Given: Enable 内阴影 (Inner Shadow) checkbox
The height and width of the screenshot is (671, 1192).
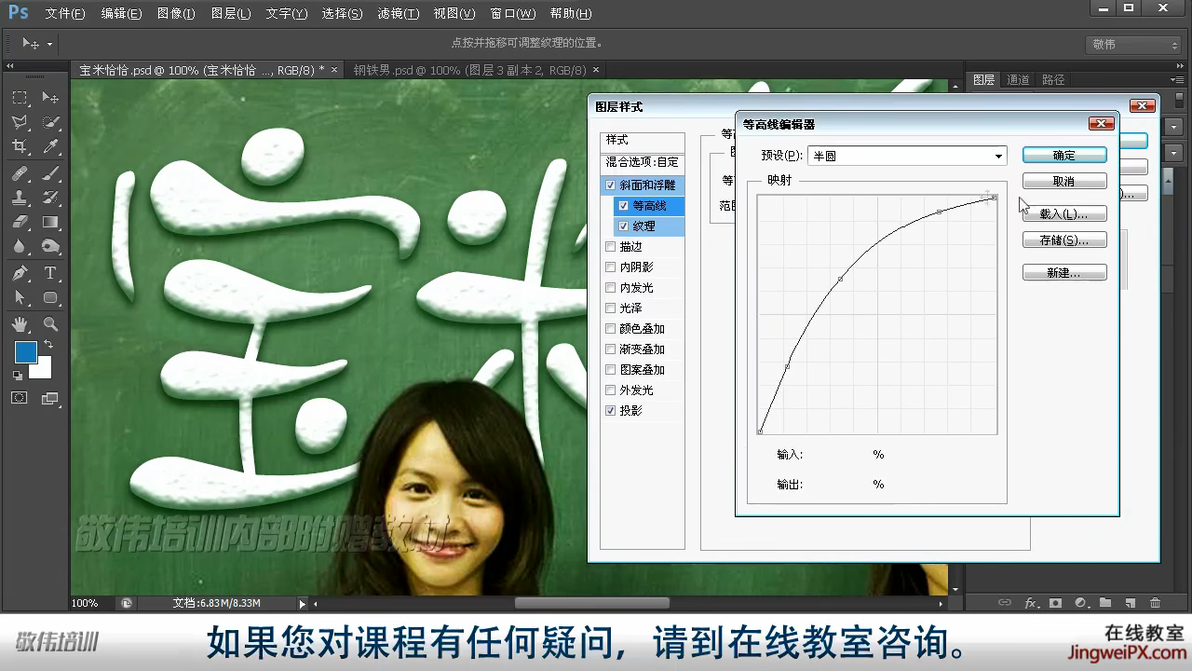Looking at the screenshot, I should (x=610, y=267).
